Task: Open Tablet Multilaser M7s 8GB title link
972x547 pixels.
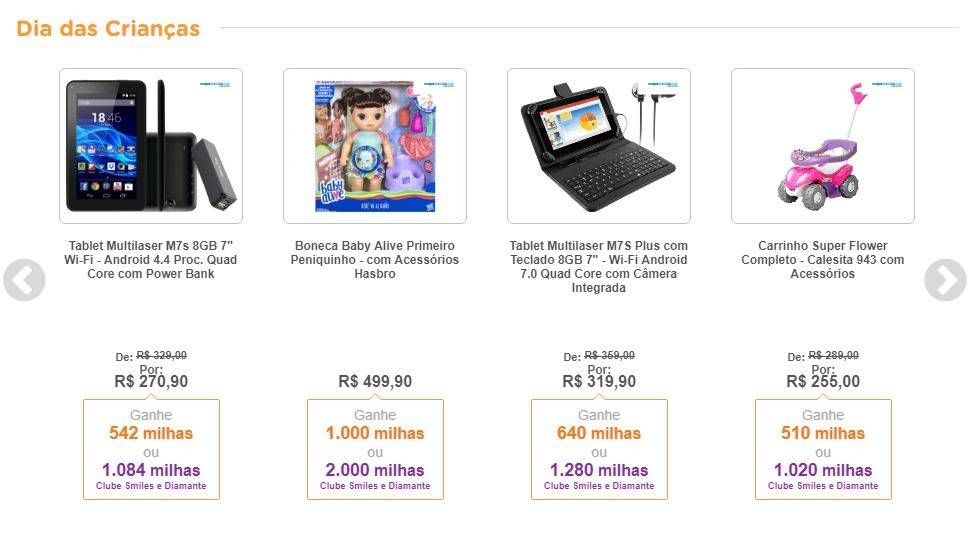Action: (x=151, y=260)
